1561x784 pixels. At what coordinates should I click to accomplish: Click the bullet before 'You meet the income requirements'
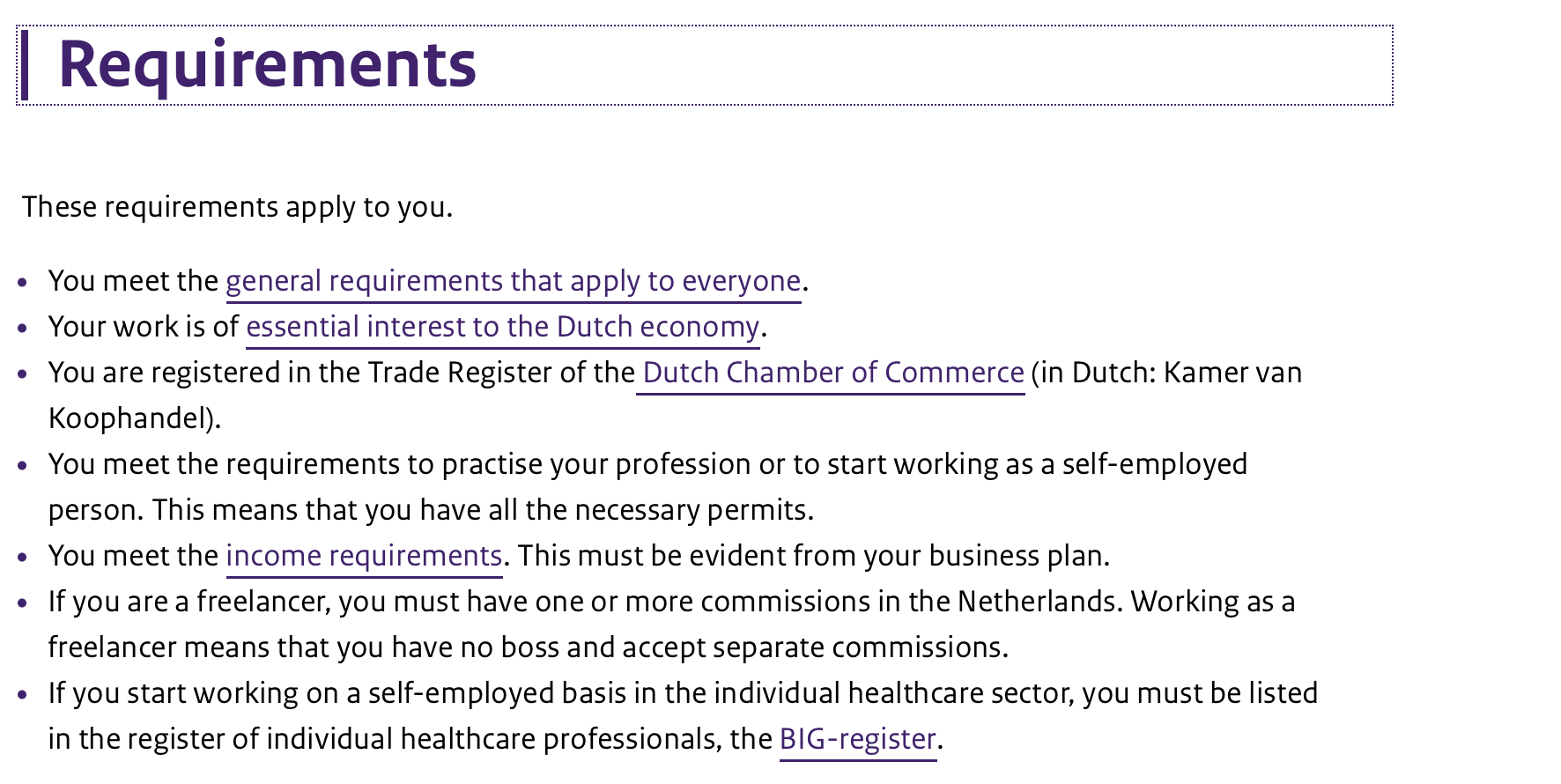[x=23, y=558]
